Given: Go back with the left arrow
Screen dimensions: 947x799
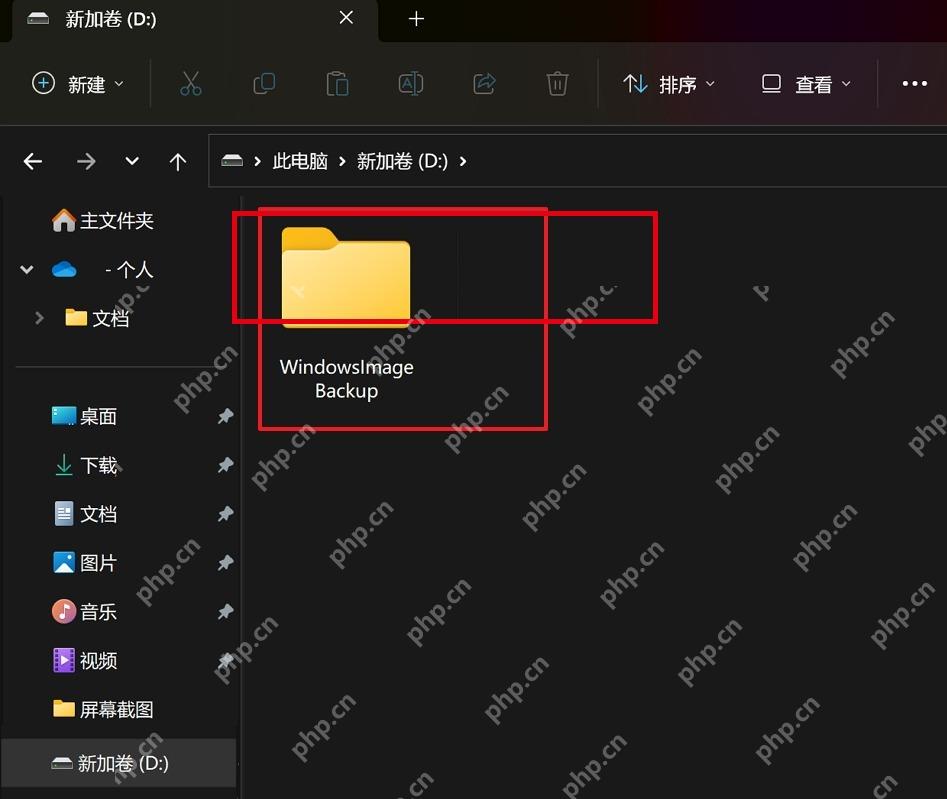Looking at the screenshot, I should (x=33, y=161).
